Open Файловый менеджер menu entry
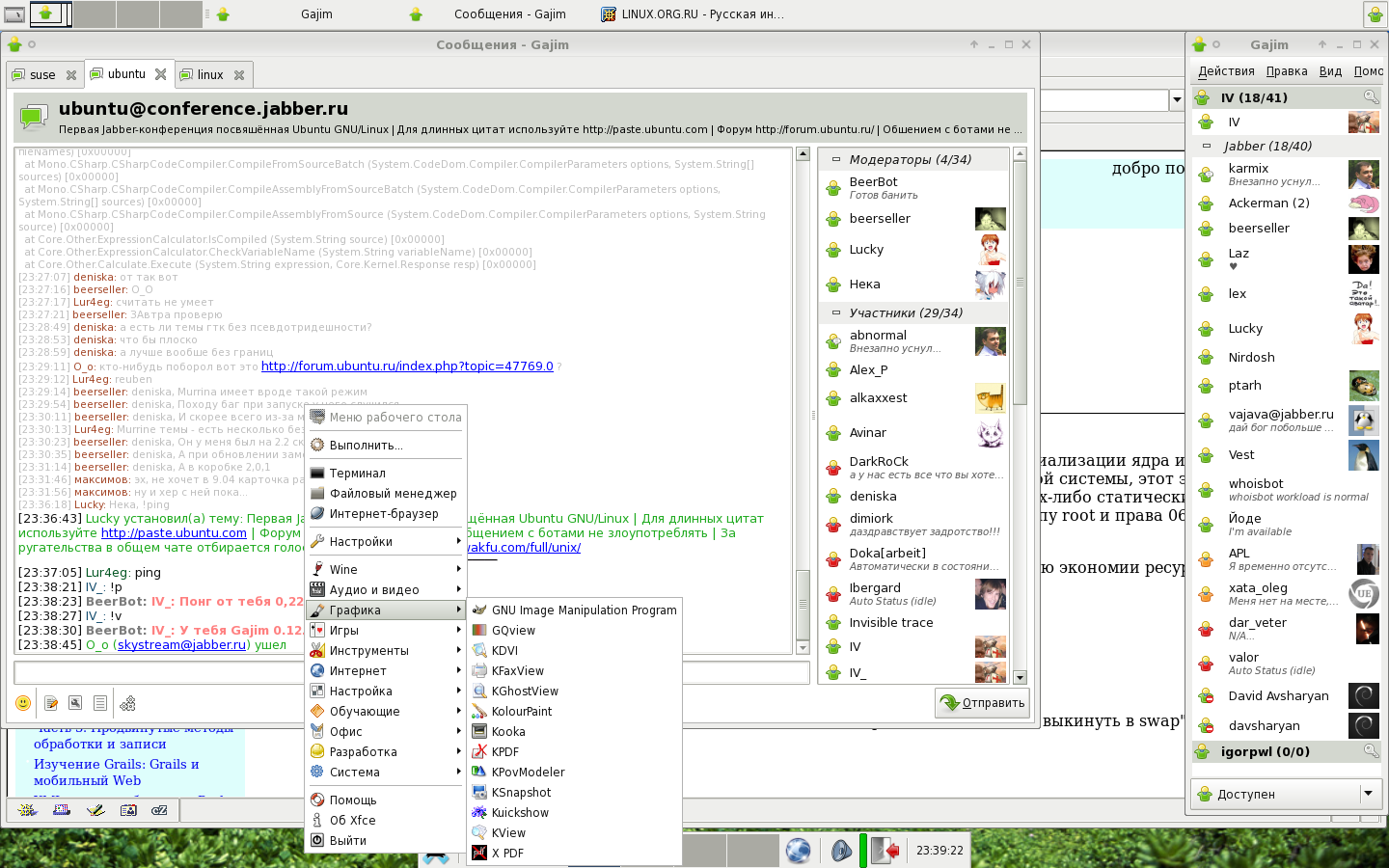1389x868 pixels. (386, 493)
